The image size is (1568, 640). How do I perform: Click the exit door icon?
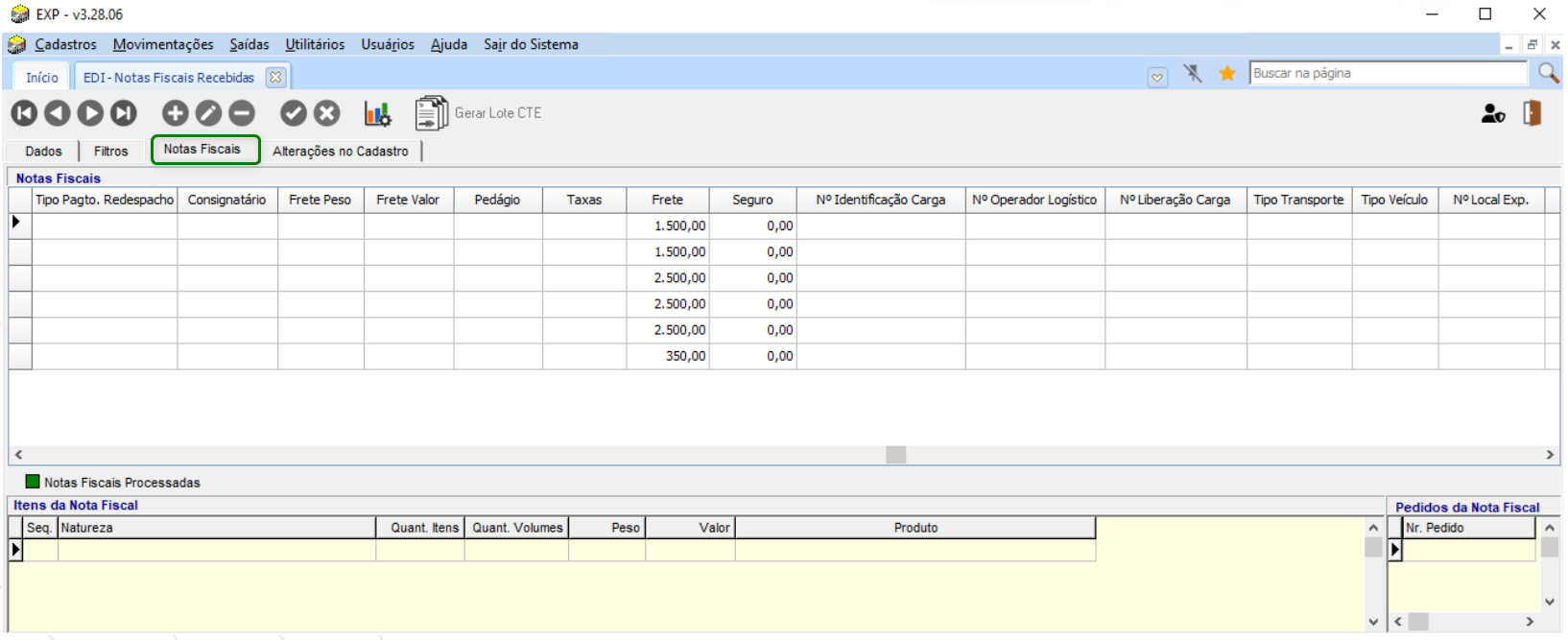click(x=1532, y=112)
